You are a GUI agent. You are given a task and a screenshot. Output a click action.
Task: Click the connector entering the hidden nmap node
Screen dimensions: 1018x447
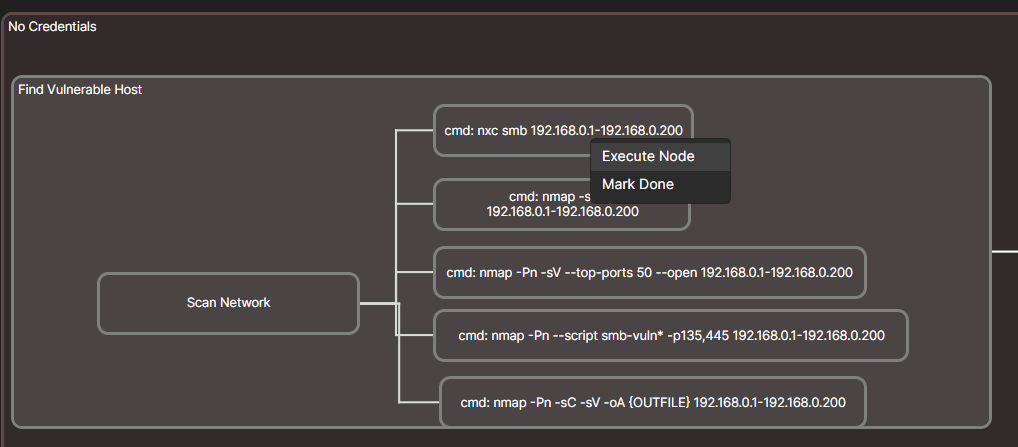[x=415, y=205]
